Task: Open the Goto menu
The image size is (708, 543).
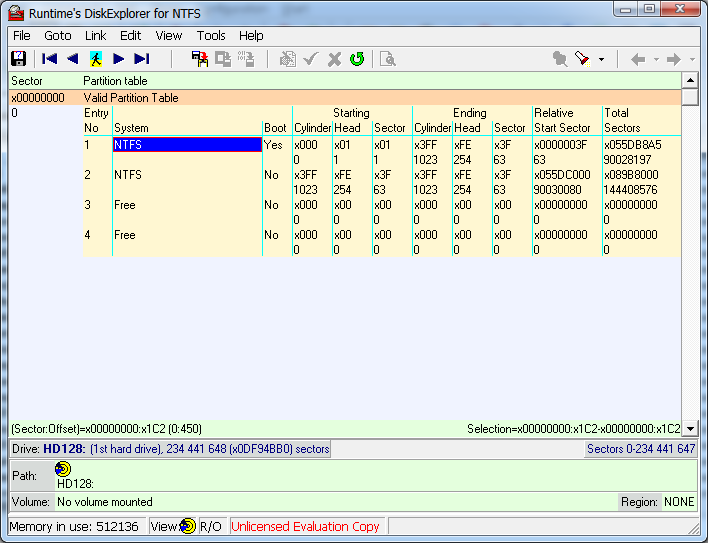Action: pyautogui.click(x=57, y=36)
